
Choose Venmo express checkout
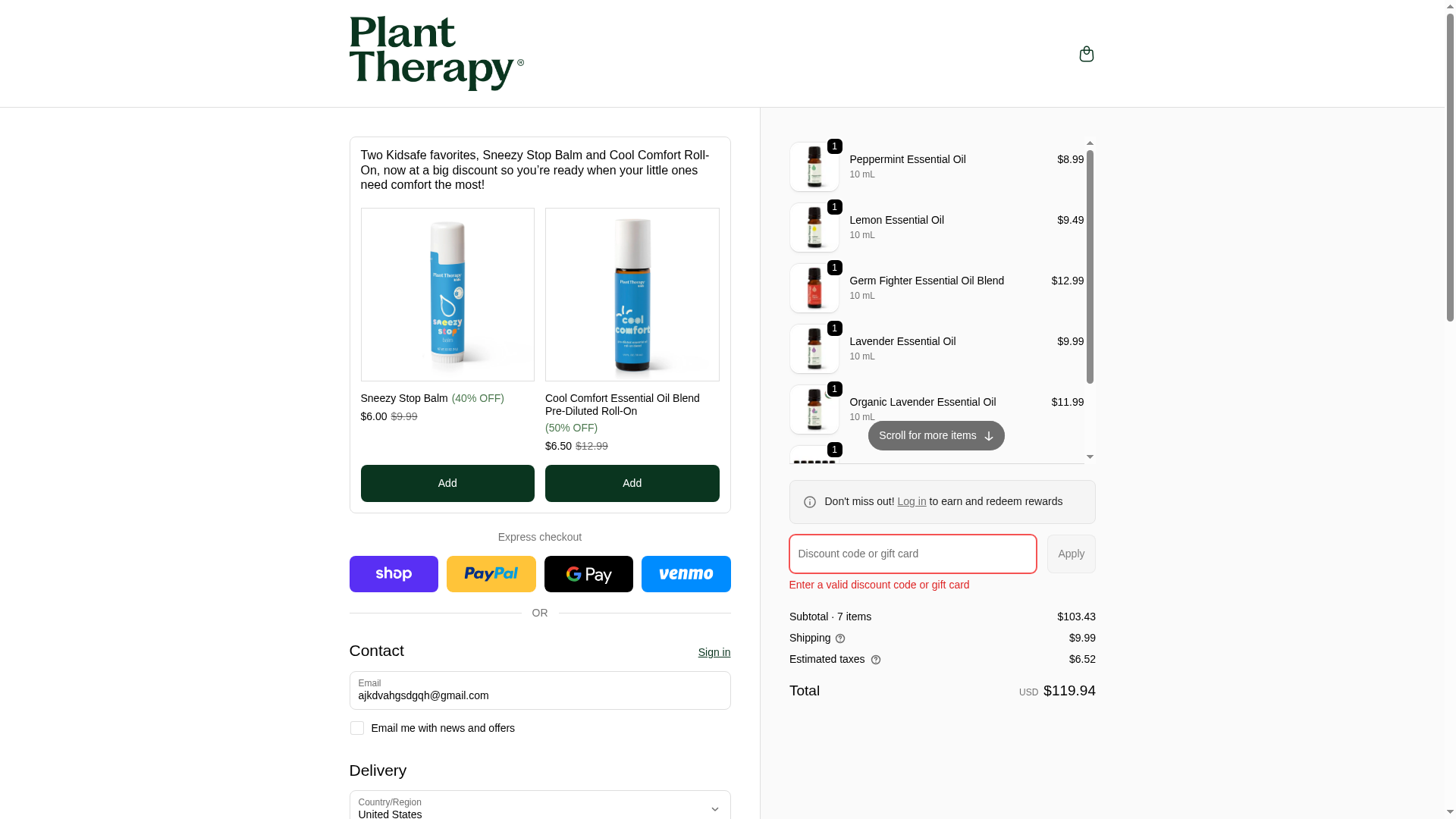pyautogui.click(x=686, y=574)
